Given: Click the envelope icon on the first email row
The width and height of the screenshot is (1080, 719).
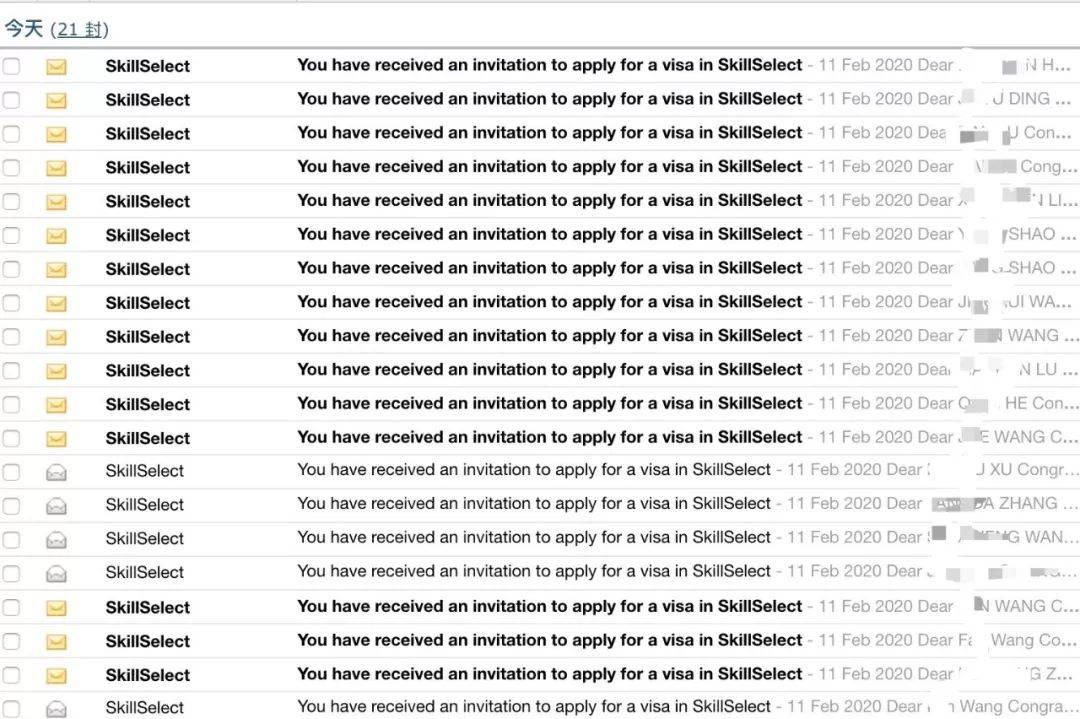Looking at the screenshot, I should pyautogui.click(x=56, y=67).
